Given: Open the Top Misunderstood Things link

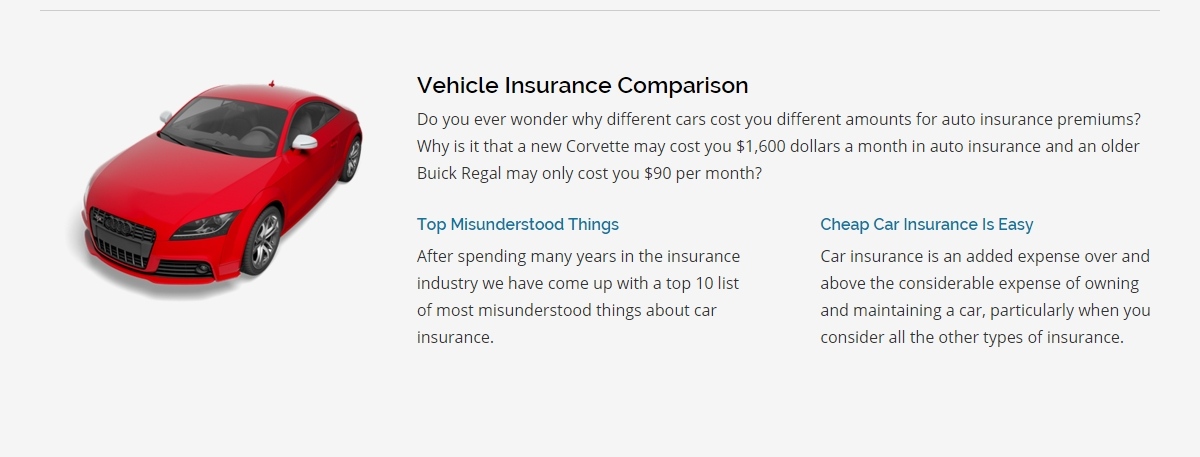Looking at the screenshot, I should [518, 224].
